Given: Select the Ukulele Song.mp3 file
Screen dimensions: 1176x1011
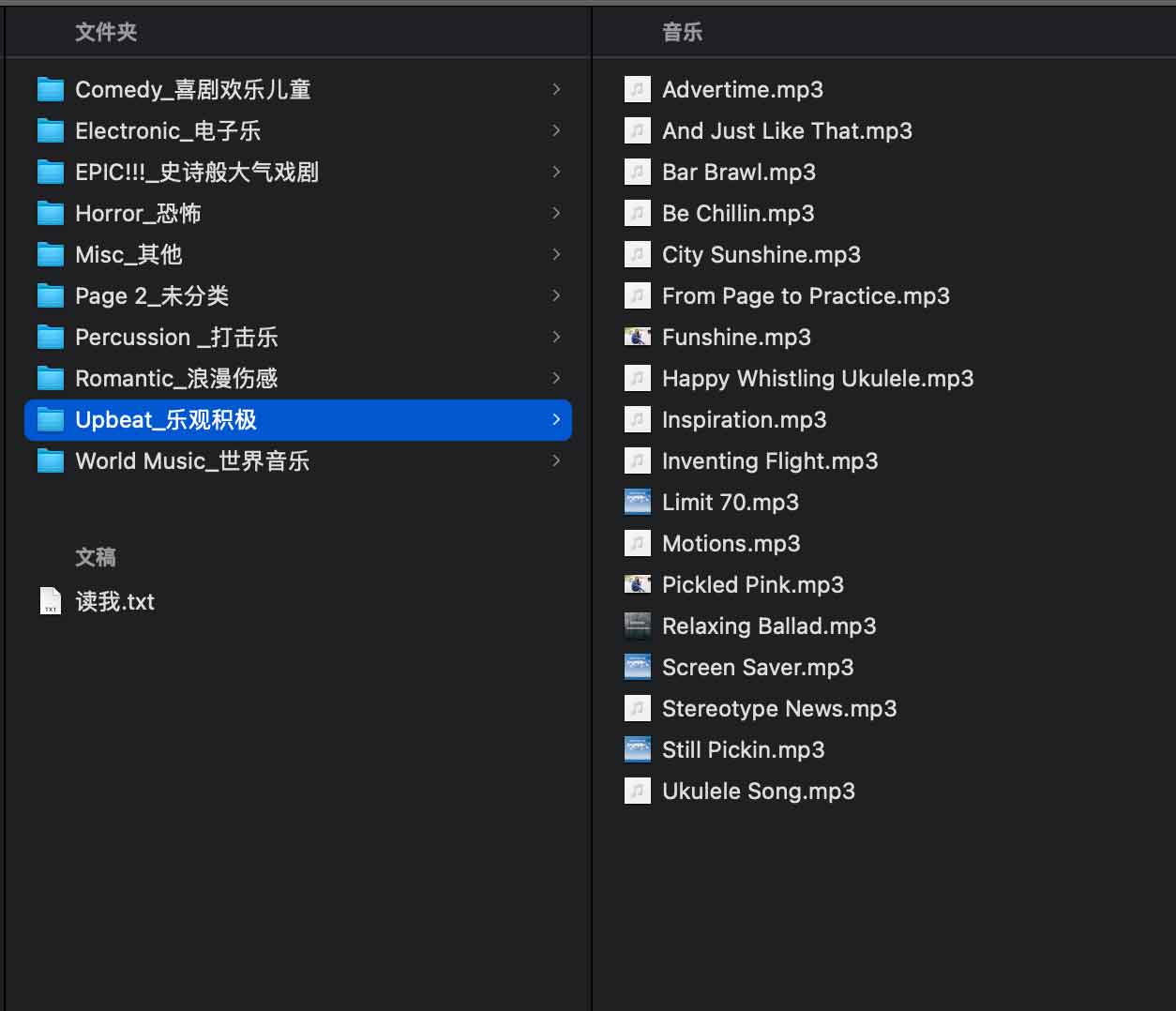Looking at the screenshot, I should pyautogui.click(x=759, y=791).
